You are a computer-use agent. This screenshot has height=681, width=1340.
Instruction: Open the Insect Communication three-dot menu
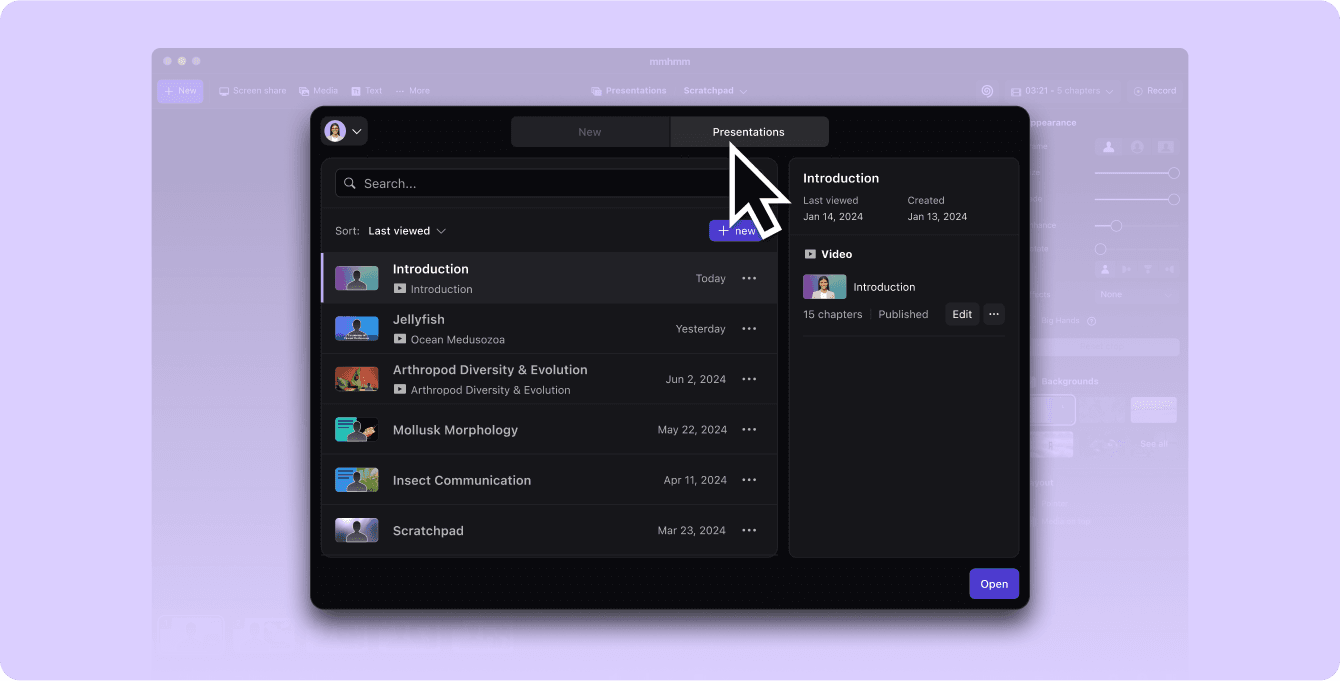(749, 480)
